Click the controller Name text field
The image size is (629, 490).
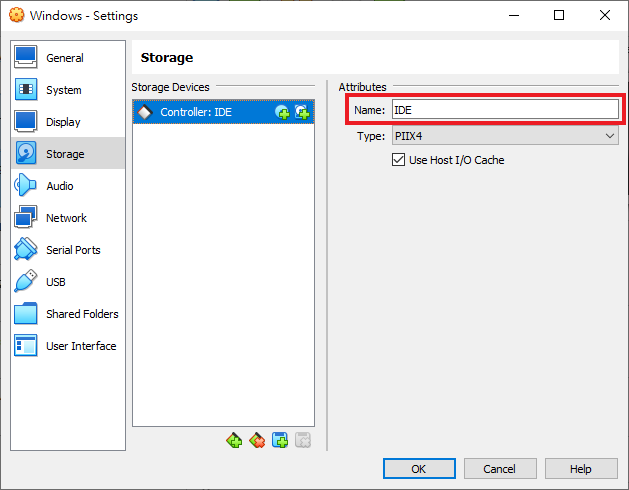[504, 110]
